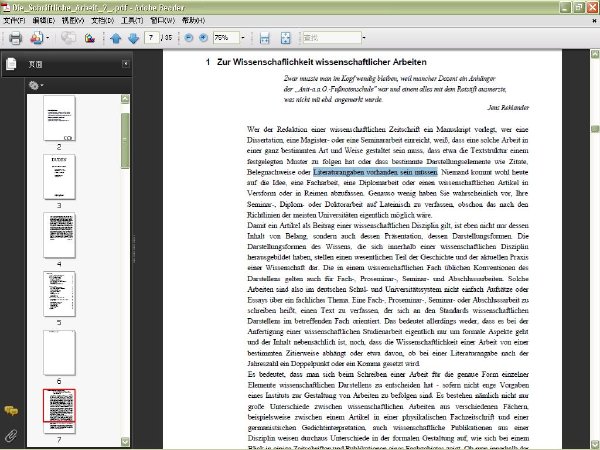Click the Print icon in the toolbar
600x450 pixels.
coord(15,38)
